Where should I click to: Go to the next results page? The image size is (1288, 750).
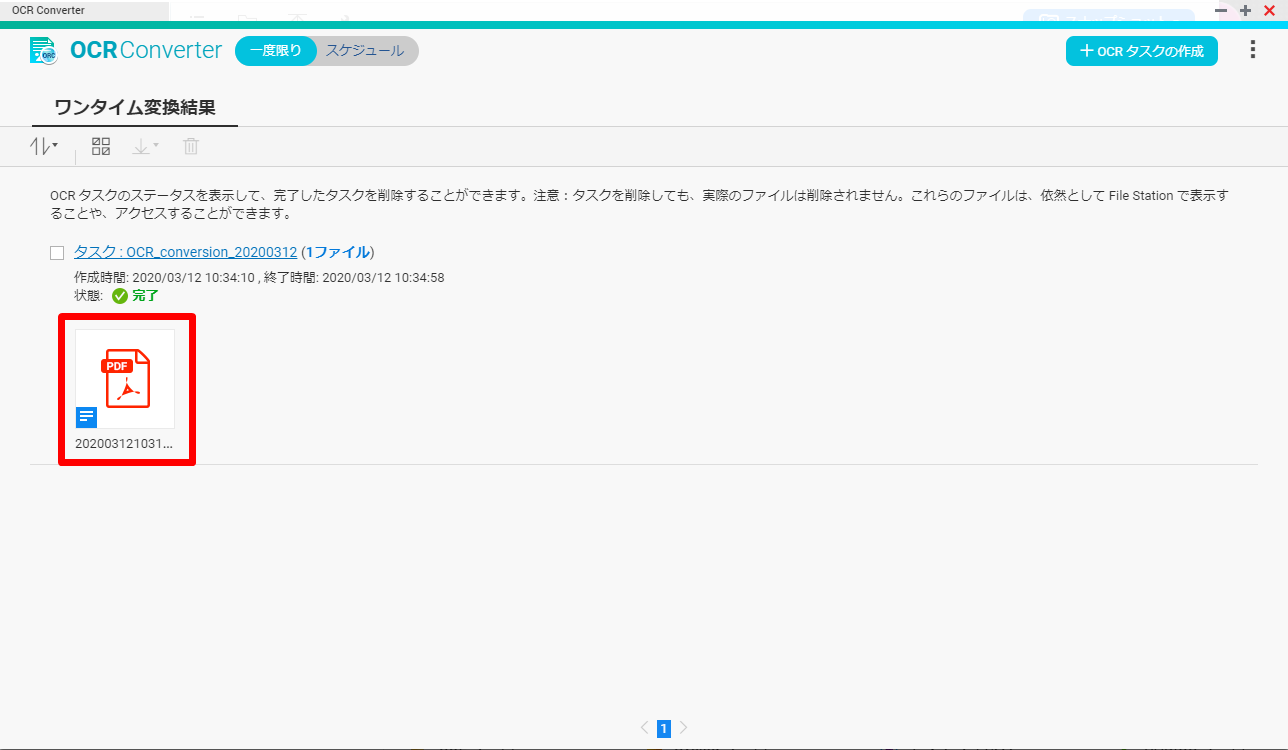(684, 728)
